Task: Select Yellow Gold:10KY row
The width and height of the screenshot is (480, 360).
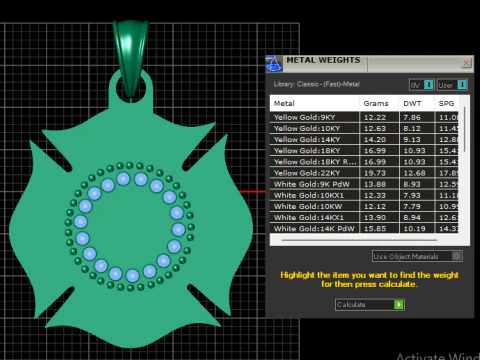Action: (364, 128)
